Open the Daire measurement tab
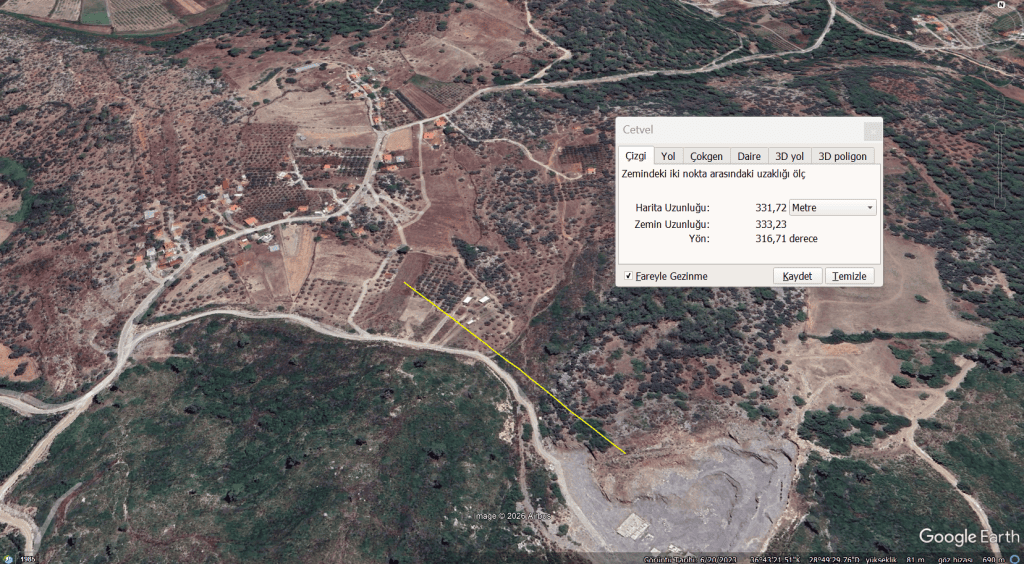Viewport: 1024px width, 564px height. [749, 156]
